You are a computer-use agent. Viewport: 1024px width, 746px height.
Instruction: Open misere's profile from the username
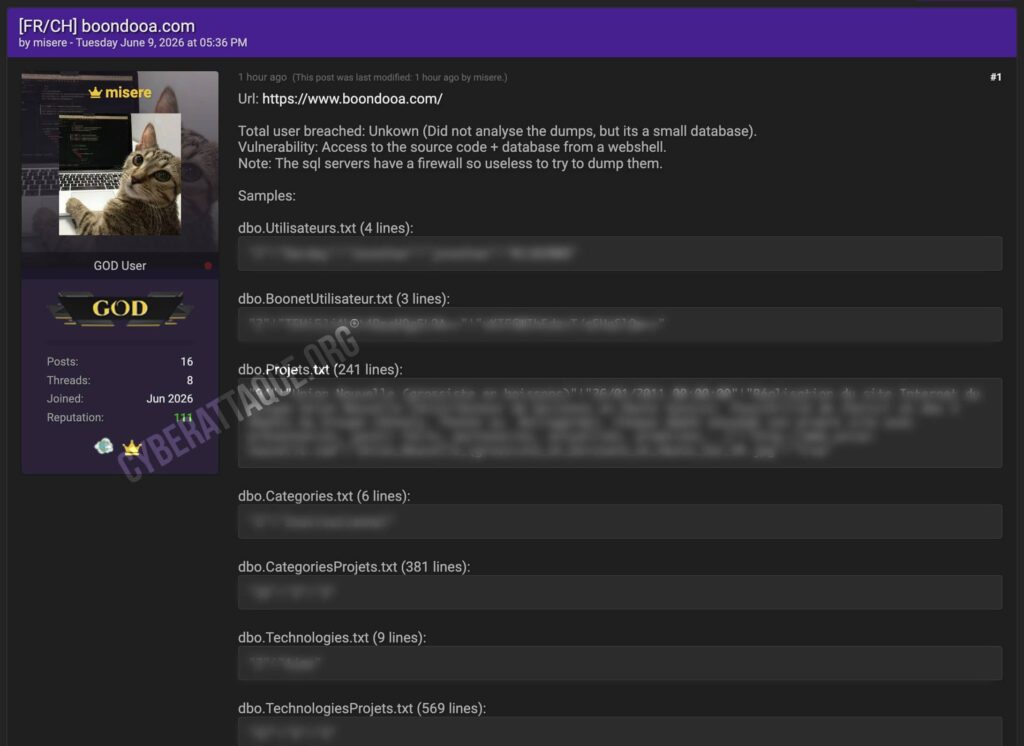click(x=128, y=93)
